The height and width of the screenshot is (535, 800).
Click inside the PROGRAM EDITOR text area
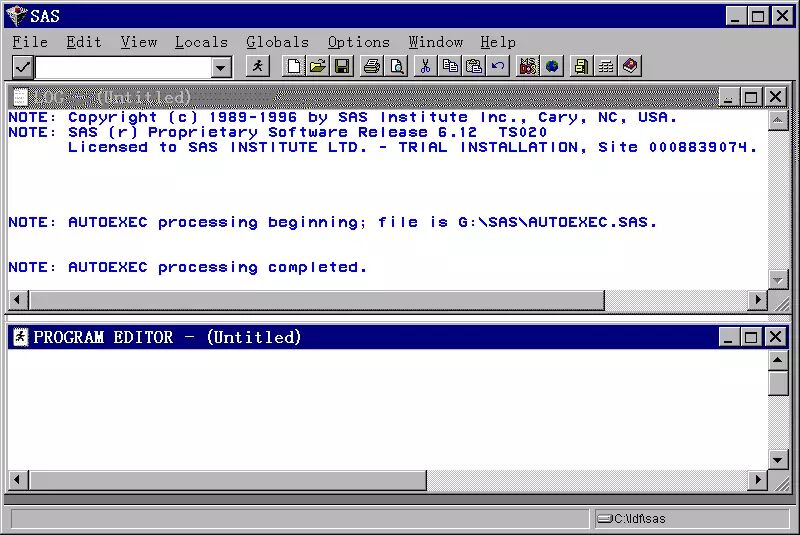click(x=388, y=408)
